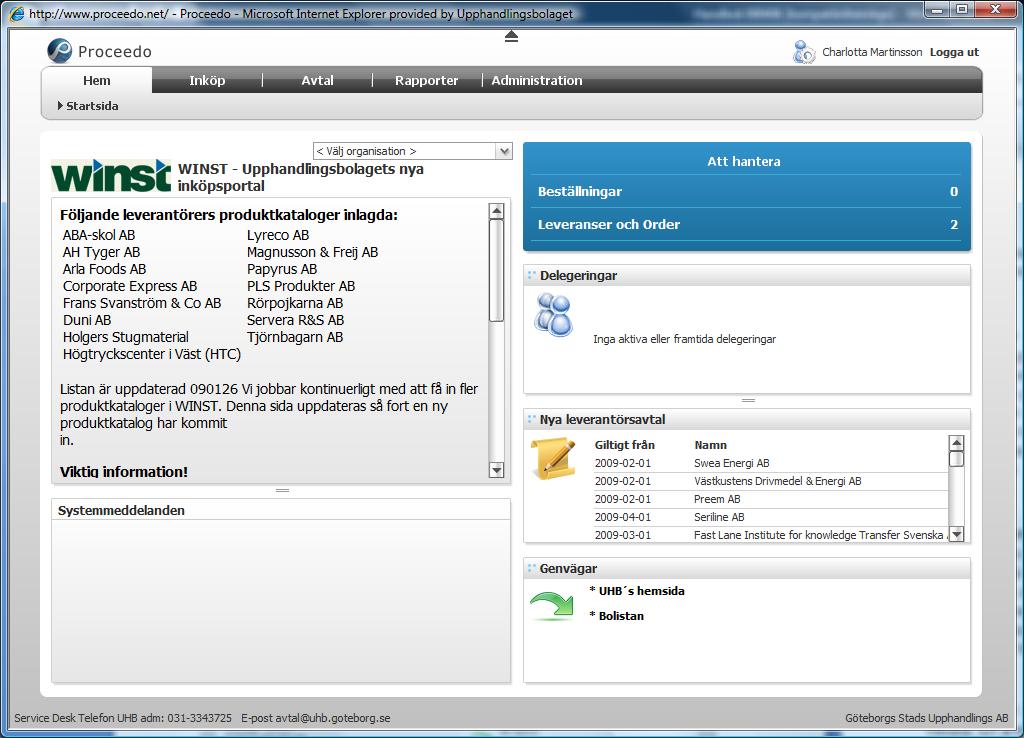Click Charlotta Martinsson user name

tap(872, 52)
